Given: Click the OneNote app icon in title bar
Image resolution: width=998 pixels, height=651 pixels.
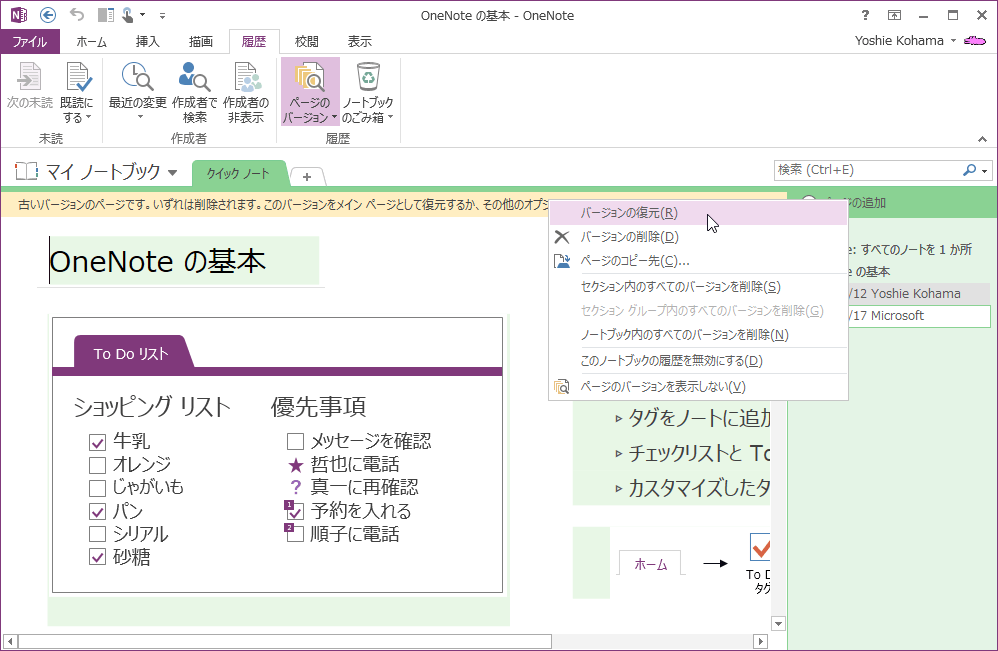Looking at the screenshot, I should tap(19, 15).
